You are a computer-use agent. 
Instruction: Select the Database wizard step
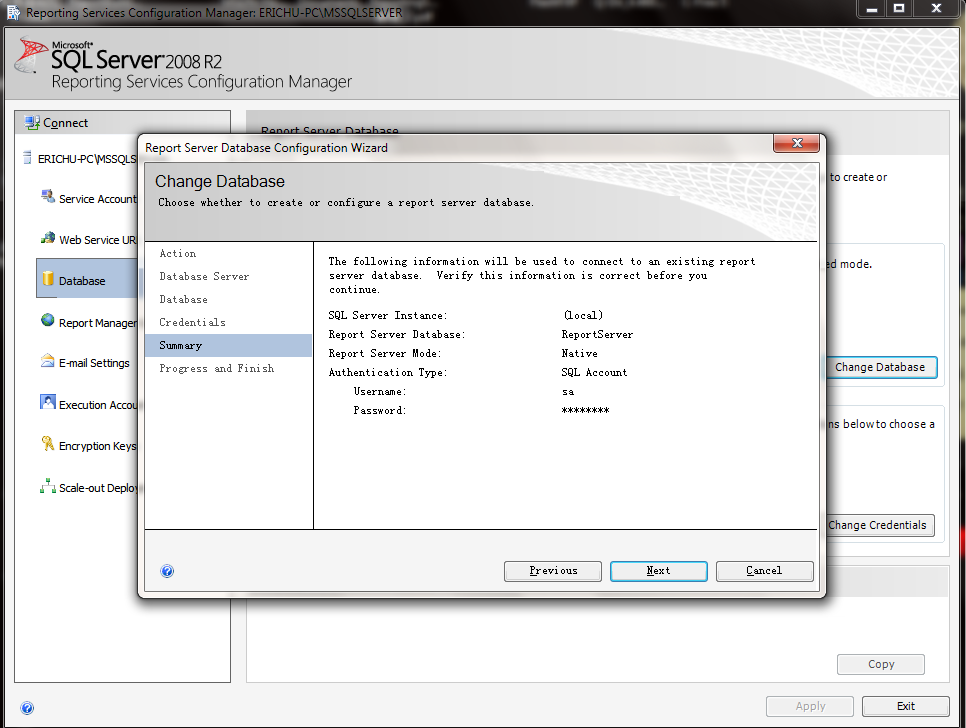point(184,299)
